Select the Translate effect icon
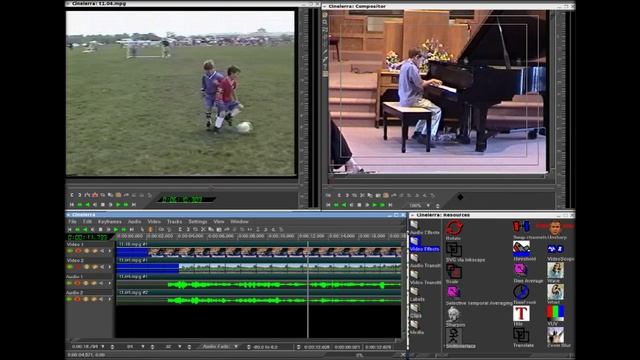Screen dimensions: 640x360 click(521, 335)
